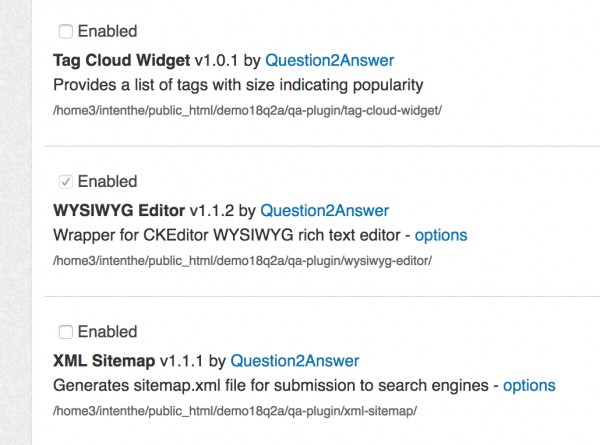Click the Enabled label above XML Sitemap
This screenshot has width=600, height=445.
(x=107, y=332)
